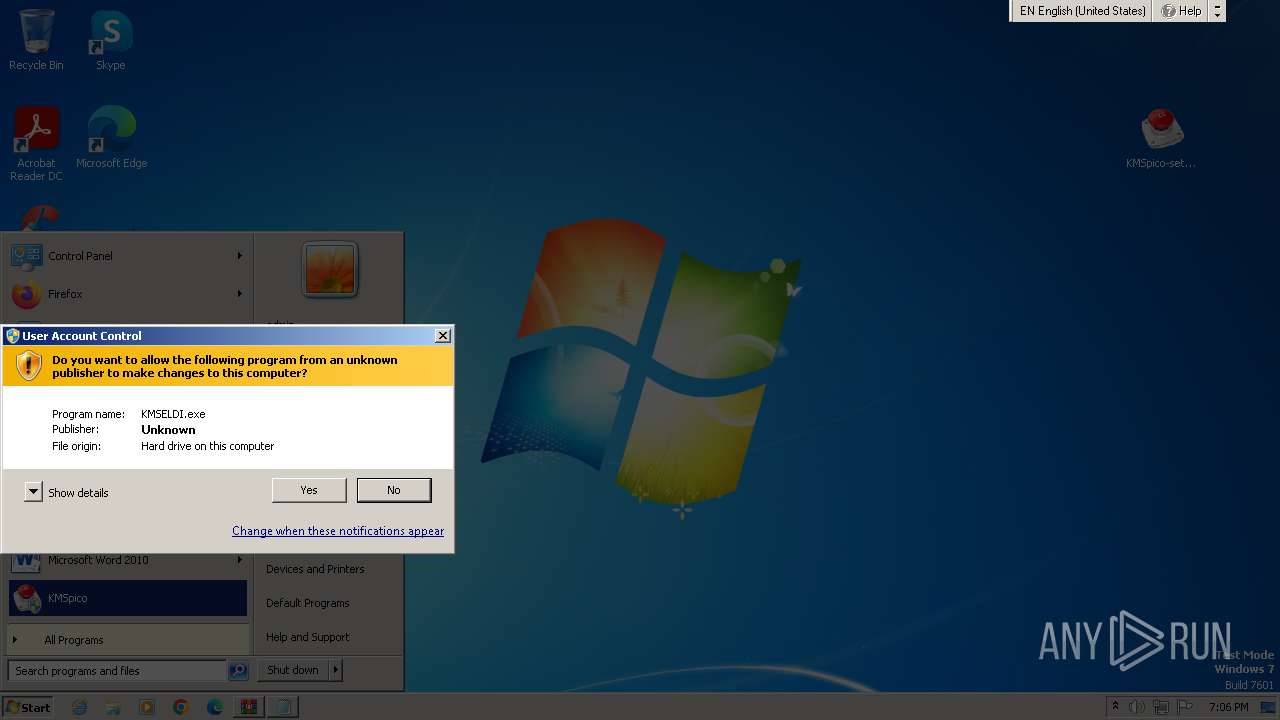This screenshot has height=720, width=1280.
Task: Open Windows Media Player from taskbar
Action: pyautogui.click(x=147, y=707)
